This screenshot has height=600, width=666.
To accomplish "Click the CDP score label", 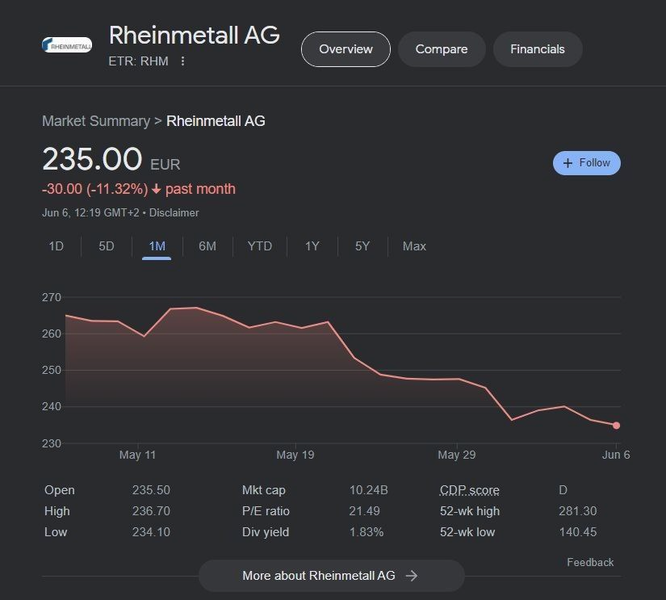I will [x=469, y=490].
